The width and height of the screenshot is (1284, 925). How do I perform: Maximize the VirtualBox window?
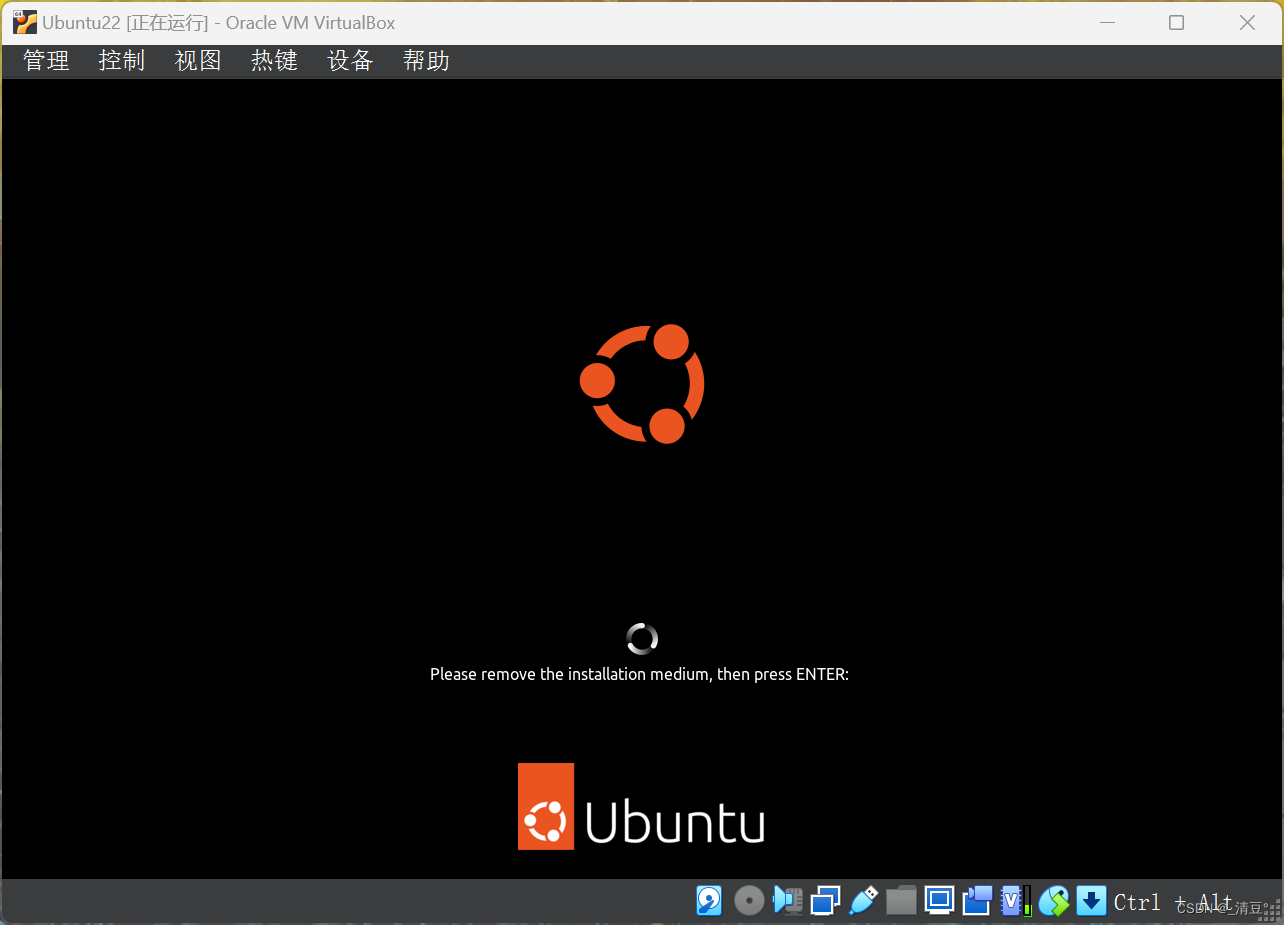[x=1177, y=22]
